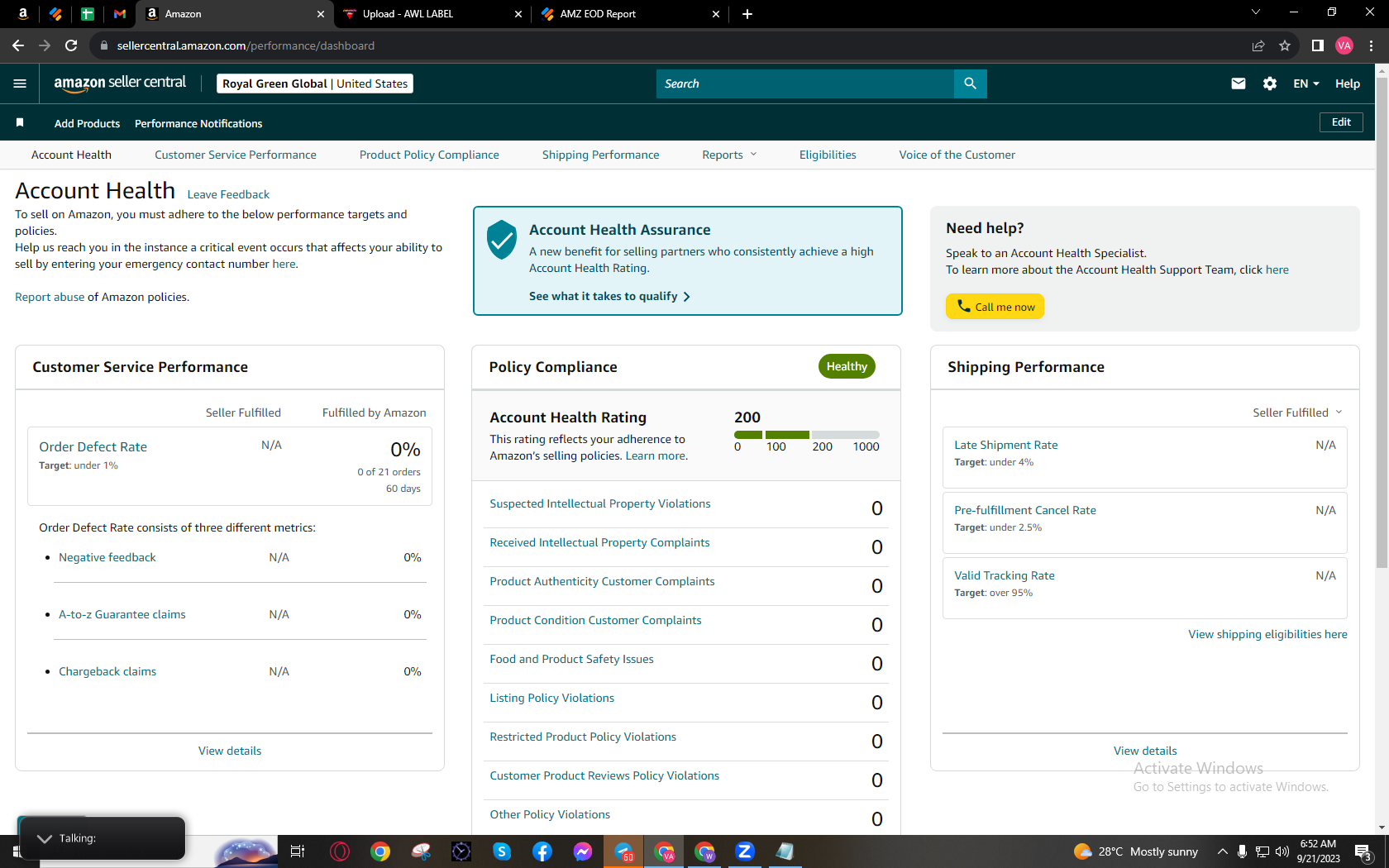Click the bookmark flag icon

pos(20,123)
